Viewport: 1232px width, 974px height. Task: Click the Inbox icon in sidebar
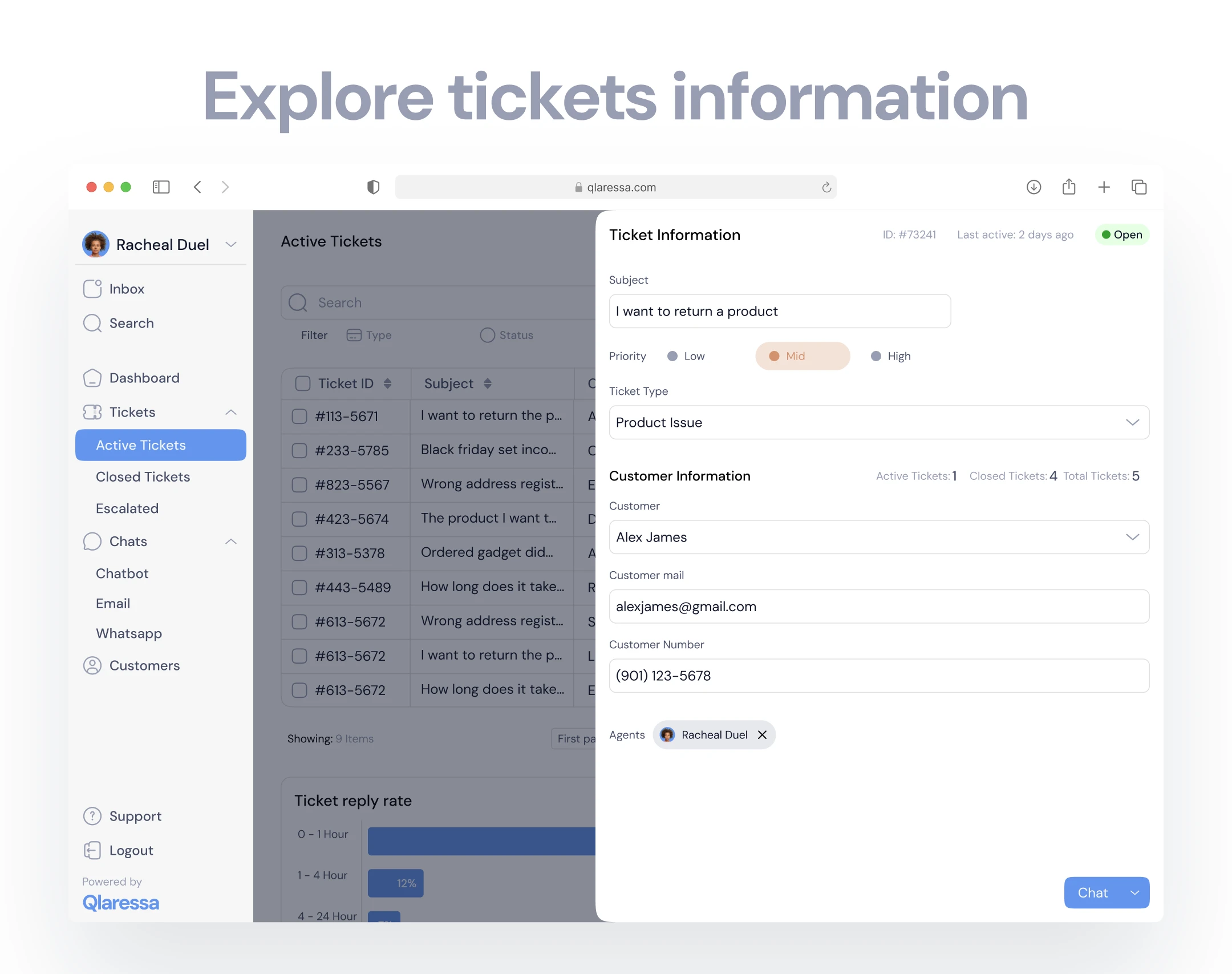pyautogui.click(x=92, y=289)
